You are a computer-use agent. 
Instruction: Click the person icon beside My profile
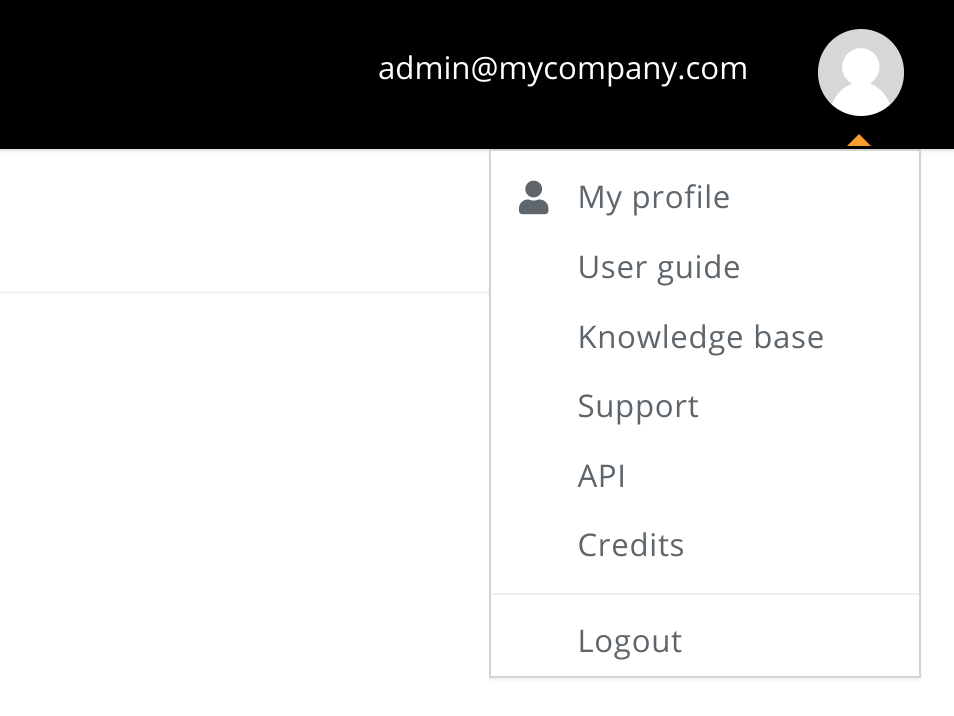[534, 198]
